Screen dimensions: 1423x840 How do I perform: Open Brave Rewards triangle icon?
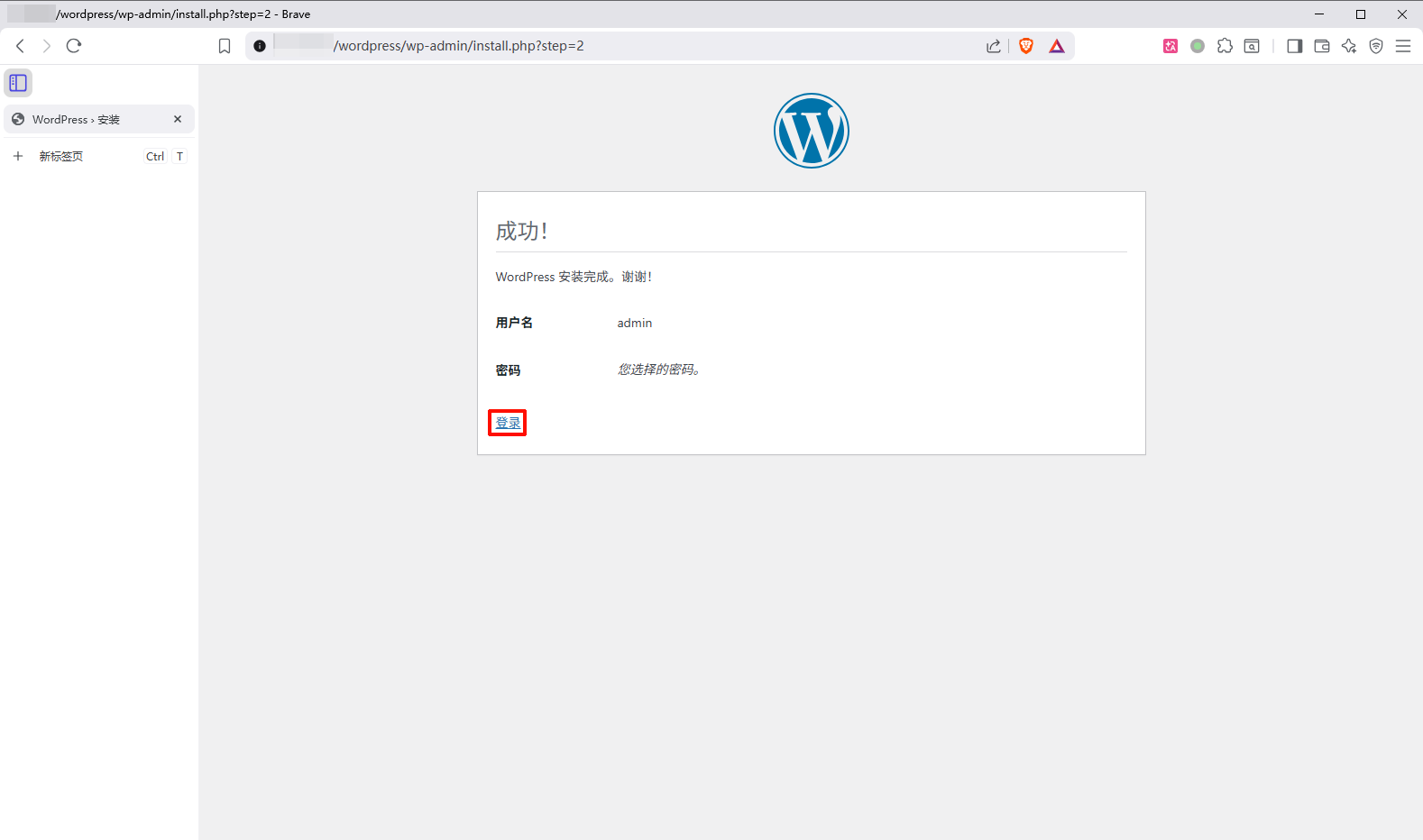tap(1057, 46)
